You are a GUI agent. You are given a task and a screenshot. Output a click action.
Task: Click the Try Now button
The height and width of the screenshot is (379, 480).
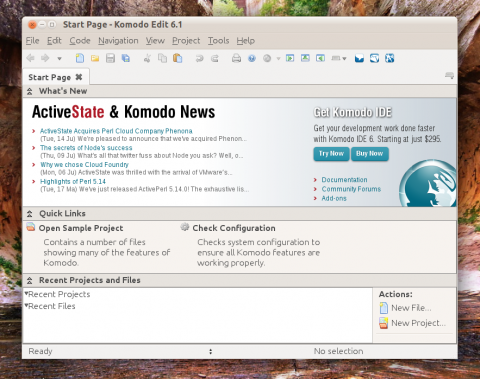331,154
